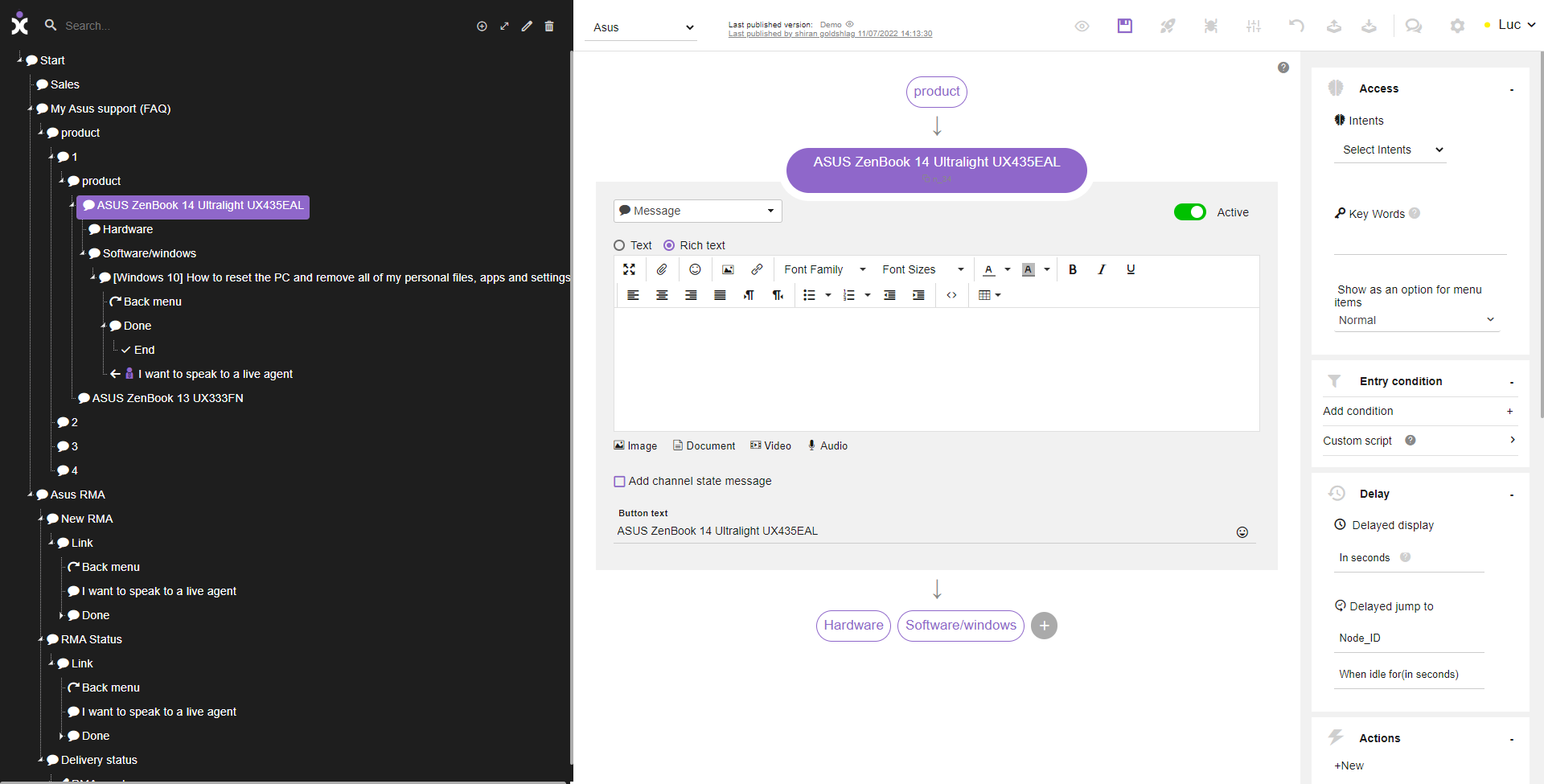Click the product parent node bubble
This screenshot has width=1544, height=784.
coord(936,92)
